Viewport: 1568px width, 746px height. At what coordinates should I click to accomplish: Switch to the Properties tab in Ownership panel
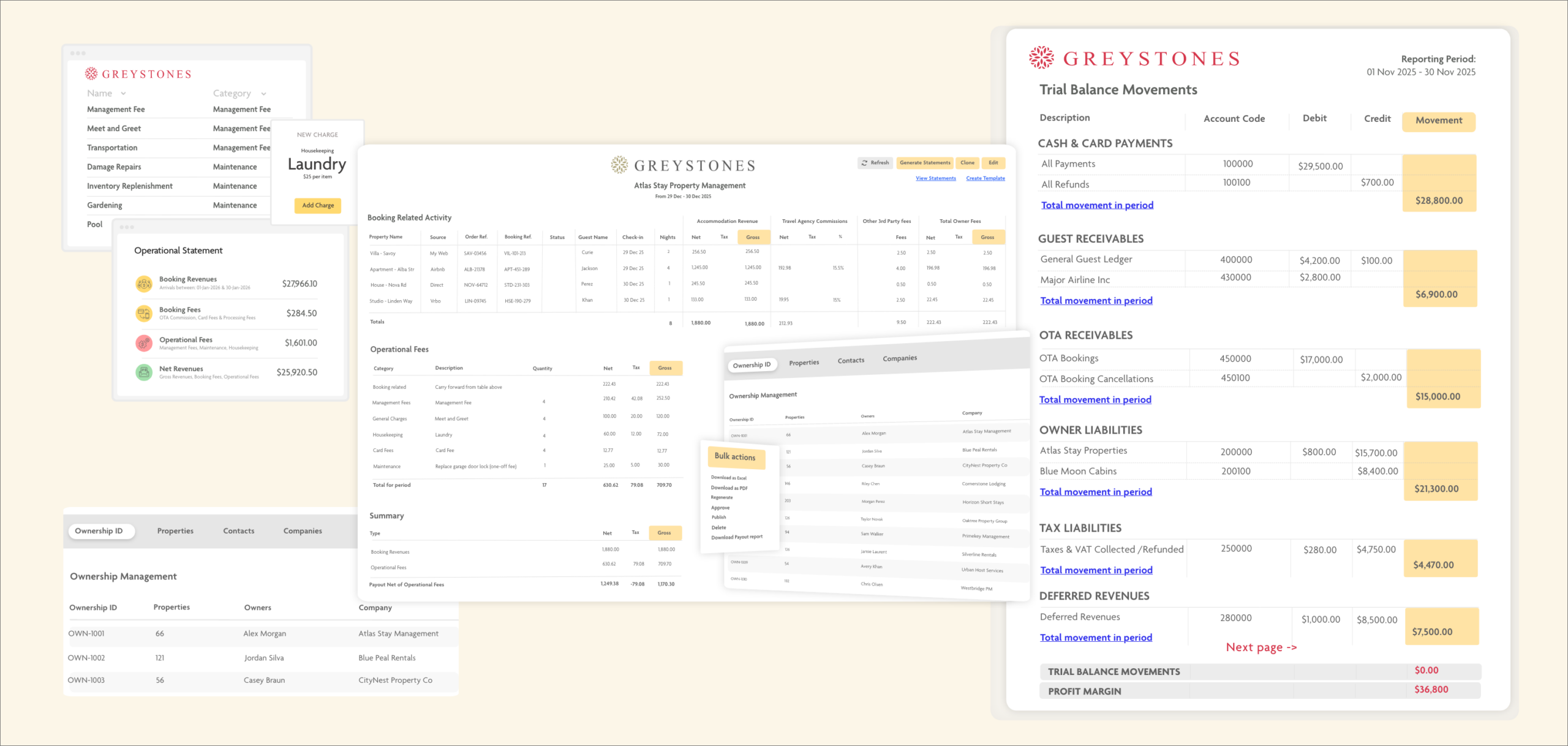click(804, 363)
